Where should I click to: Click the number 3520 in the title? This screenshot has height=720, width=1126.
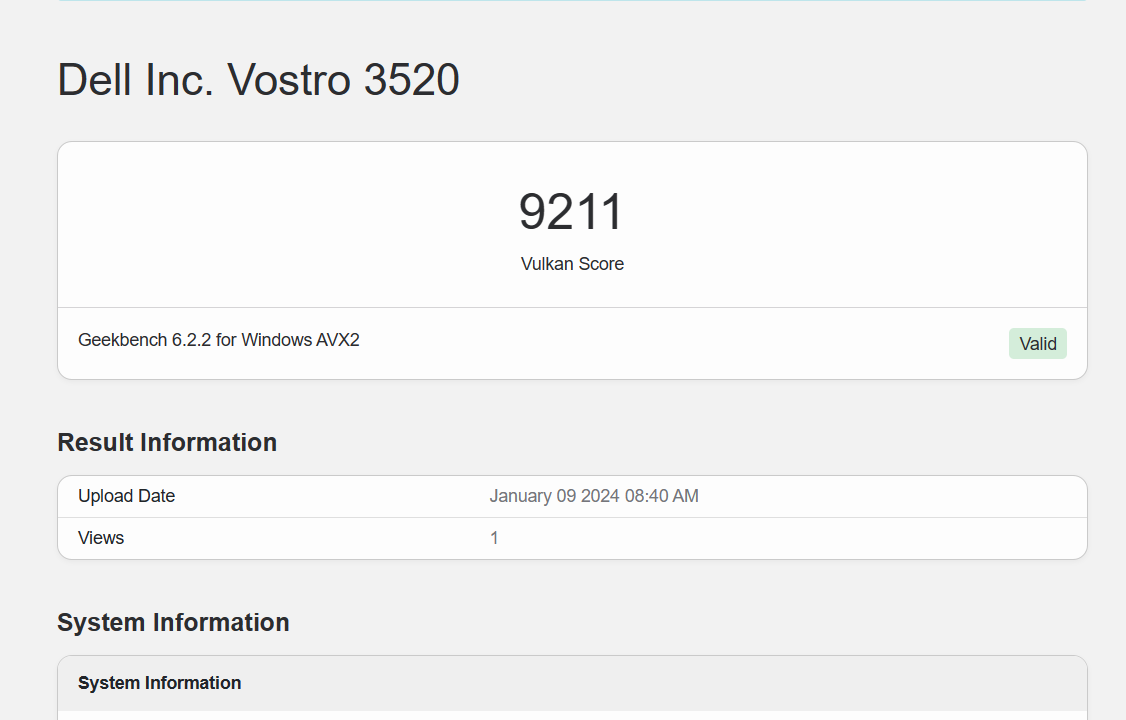pos(411,80)
